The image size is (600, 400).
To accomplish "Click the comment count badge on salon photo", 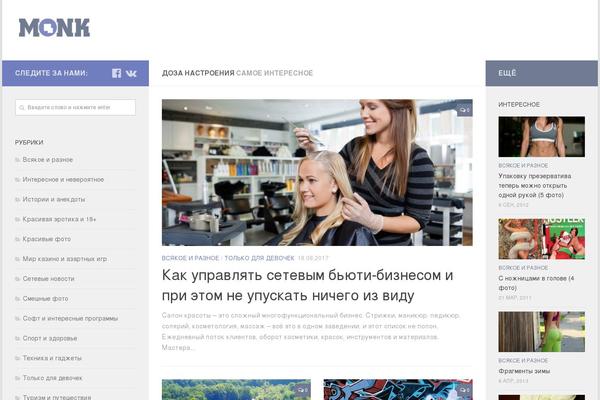I will [x=465, y=110].
